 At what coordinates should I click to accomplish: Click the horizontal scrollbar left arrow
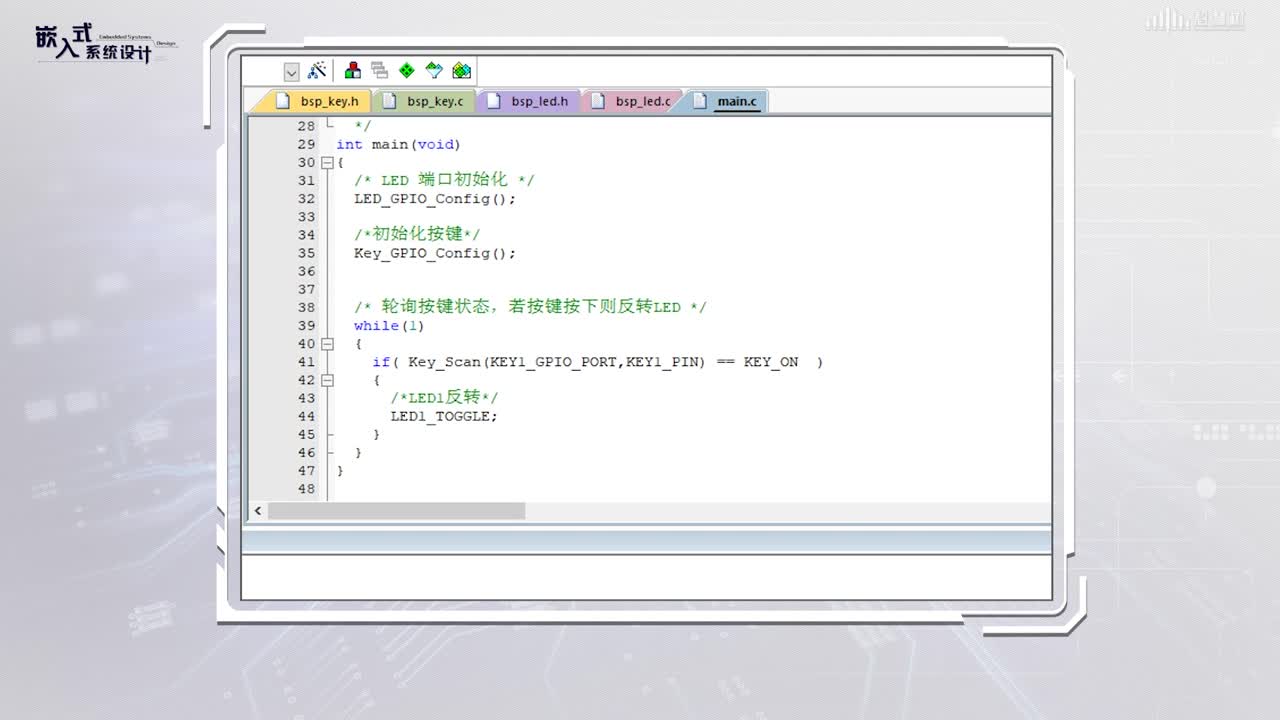point(258,511)
